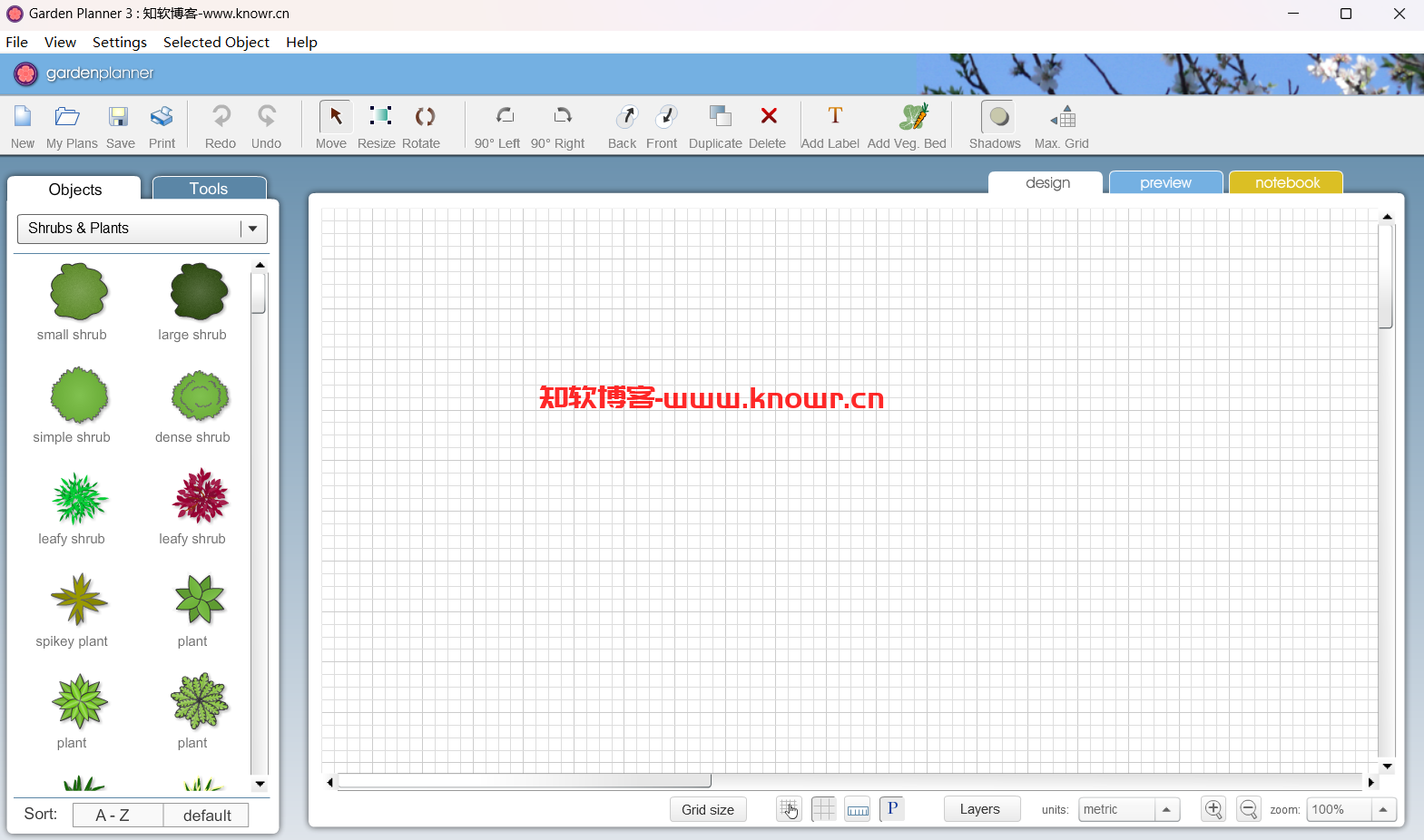This screenshot has width=1424, height=840.
Task: Open the zoom 100% dropdown
Action: 1351,809
